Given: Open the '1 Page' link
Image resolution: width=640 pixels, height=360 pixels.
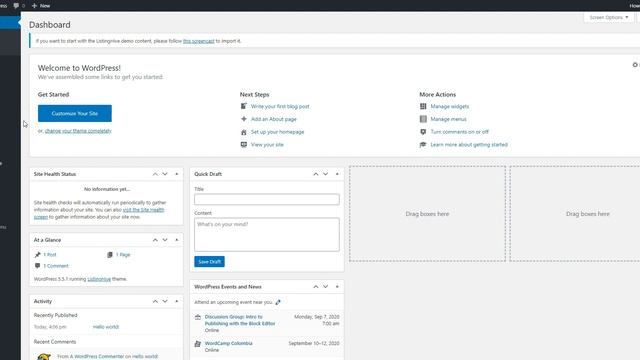Looking at the screenshot, I should pos(123,255).
